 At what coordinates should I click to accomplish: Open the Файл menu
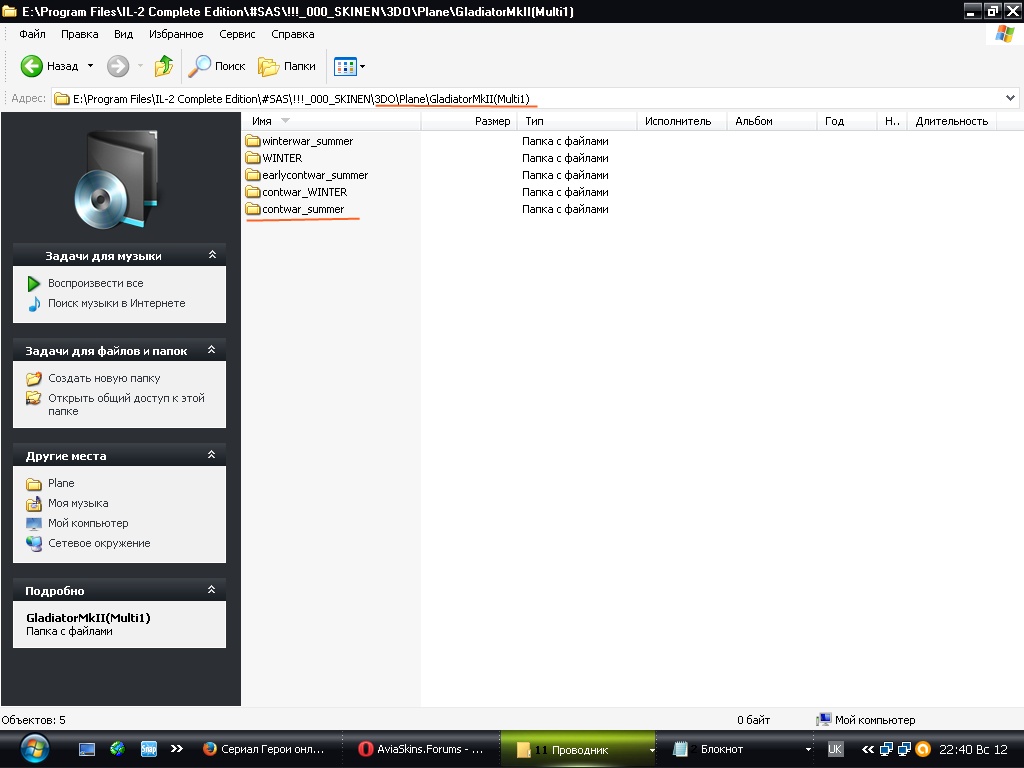coord(32,34)
